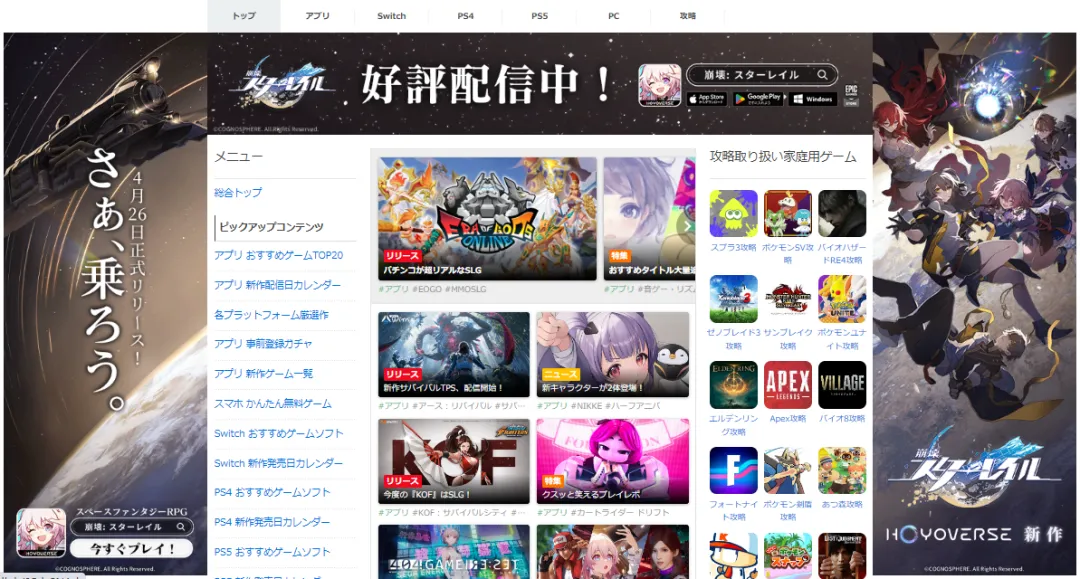This screenshot has width=1080, height=579.
Task: Open the ポケモン剣盾攻略 game icon
Action: 787,470
